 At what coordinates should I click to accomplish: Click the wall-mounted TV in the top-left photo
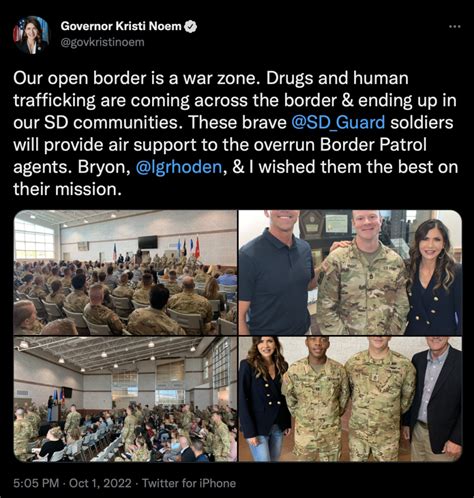(x=148, y=242)
